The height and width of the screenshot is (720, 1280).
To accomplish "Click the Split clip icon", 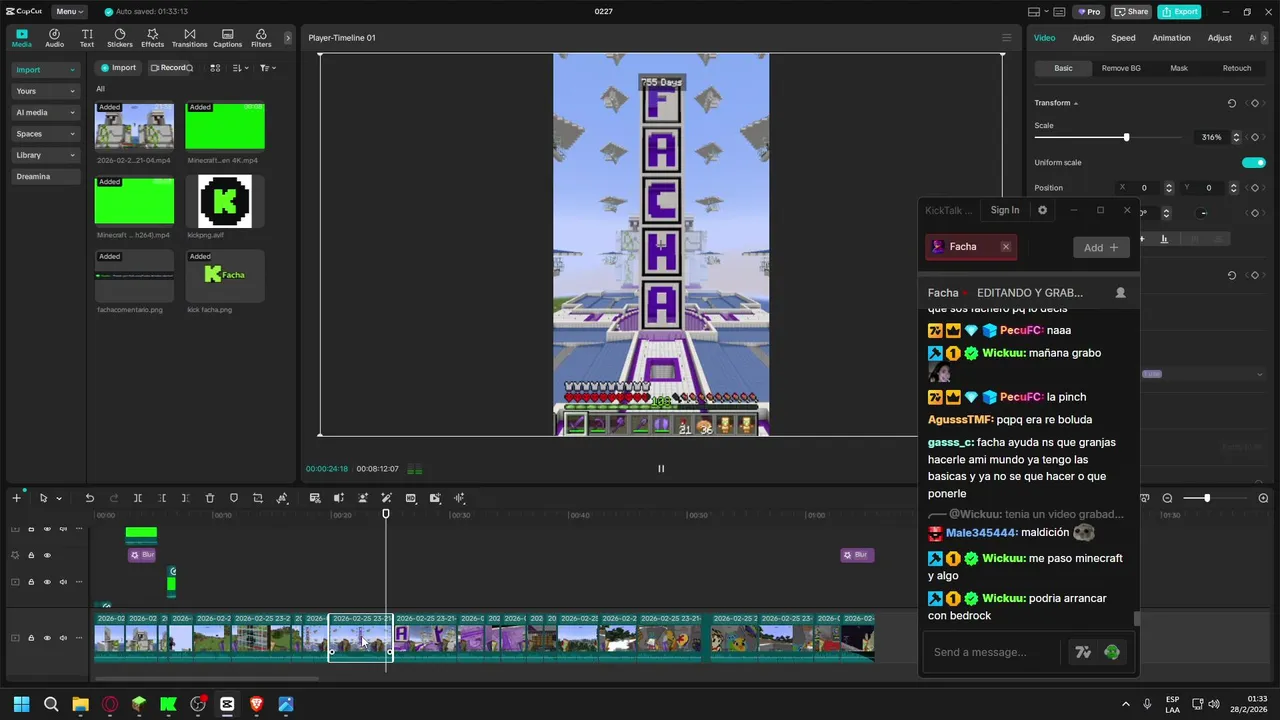I will tap(137, 498).
